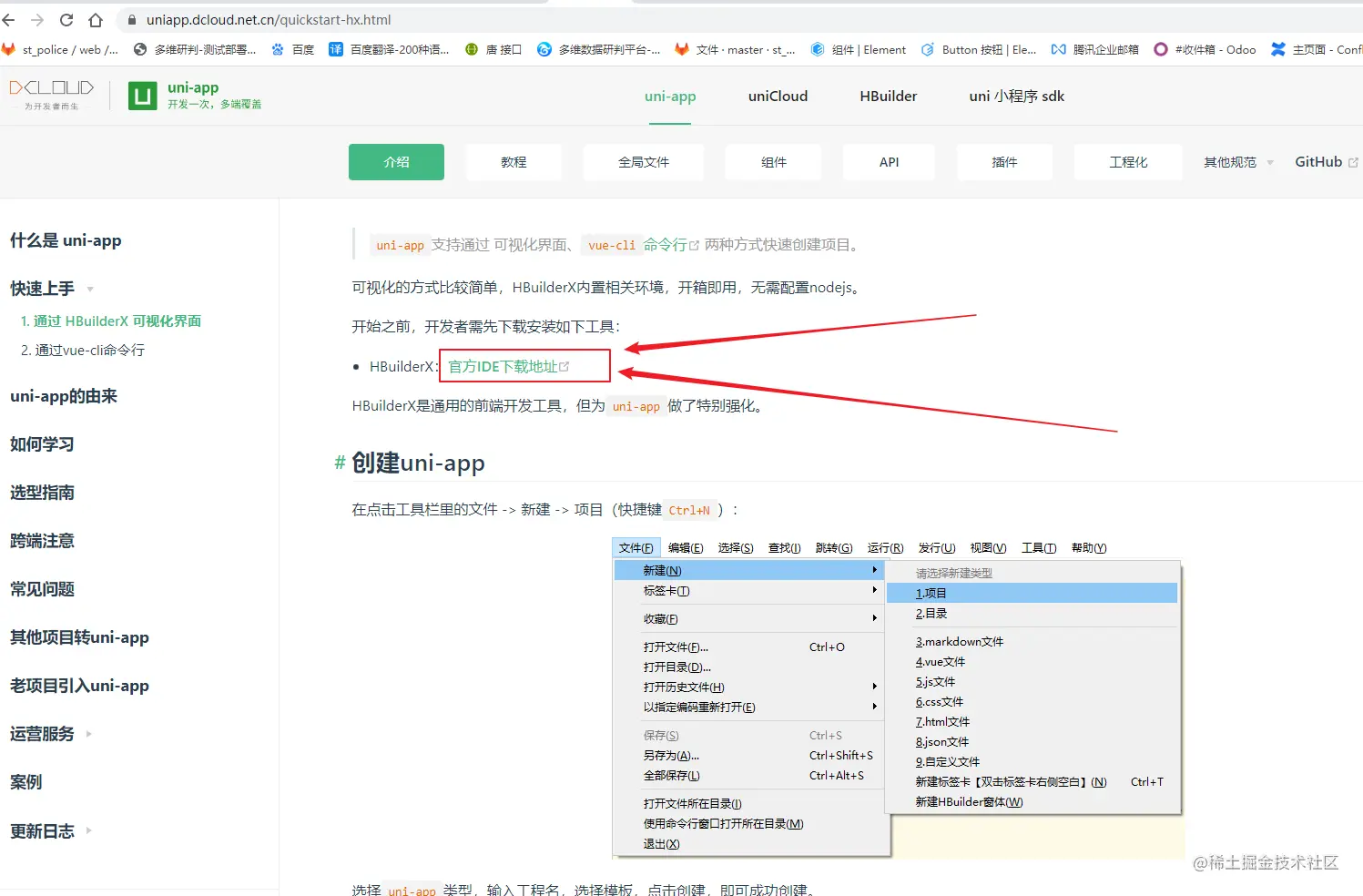
Task: Open the #收件箱 - Odoo bookmark
Action: [1205, 50]
